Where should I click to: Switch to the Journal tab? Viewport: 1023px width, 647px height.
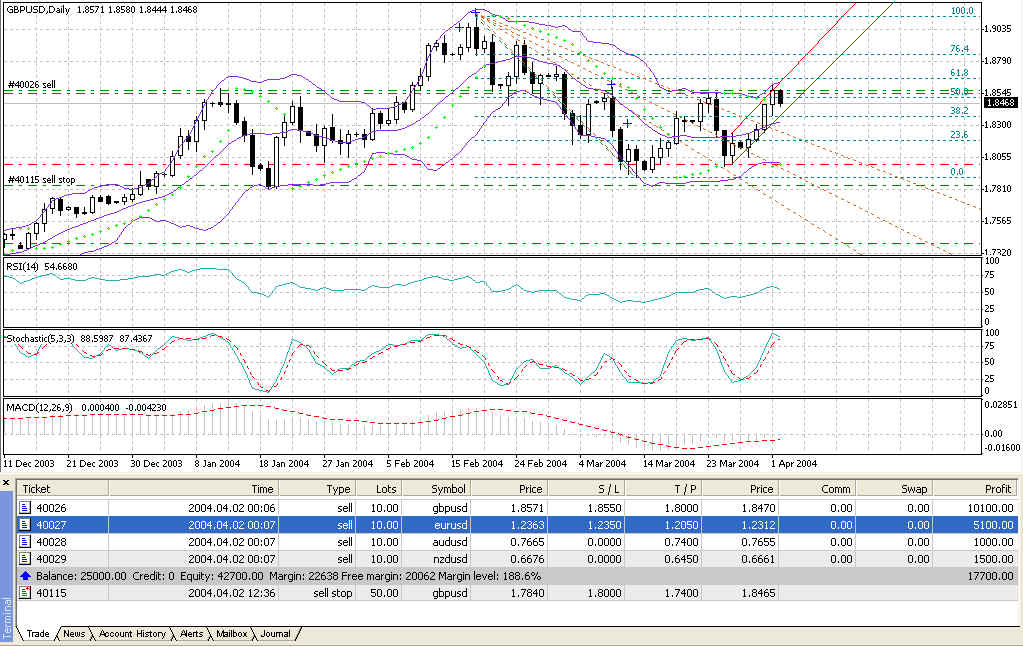tap(276, 634)
